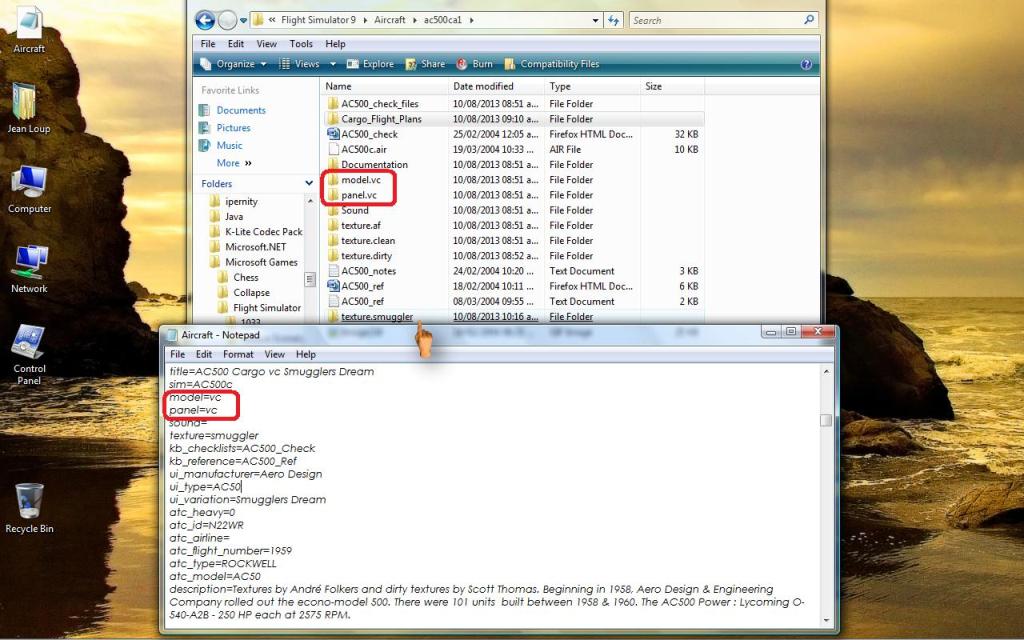Open Notepad Help menu

[x=306, y=354]
